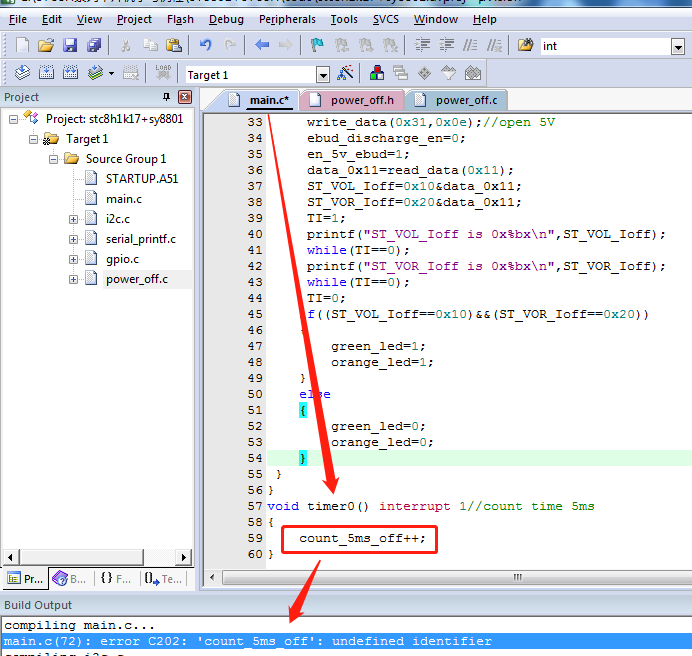Undo the last edit
The width and height of the screenshot is (692, 656).
pyautogui.click(x=206, y=45)
